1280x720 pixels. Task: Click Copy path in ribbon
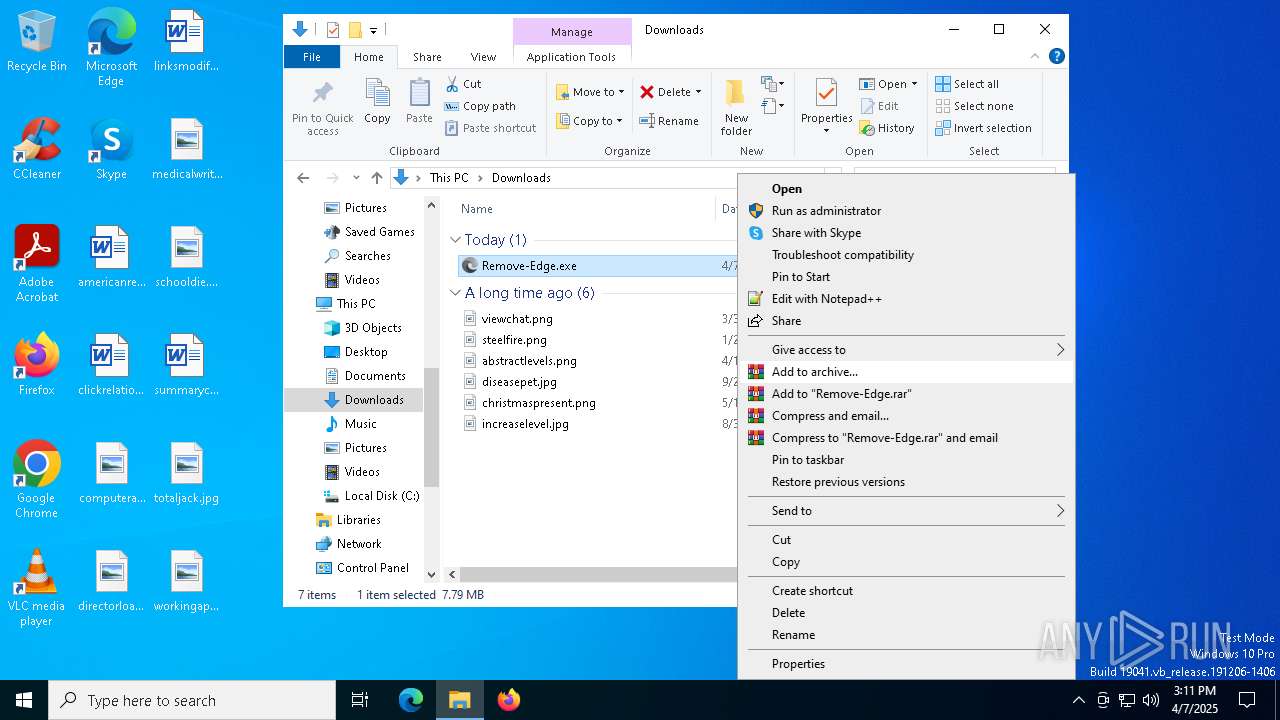[x=480, y=106]
